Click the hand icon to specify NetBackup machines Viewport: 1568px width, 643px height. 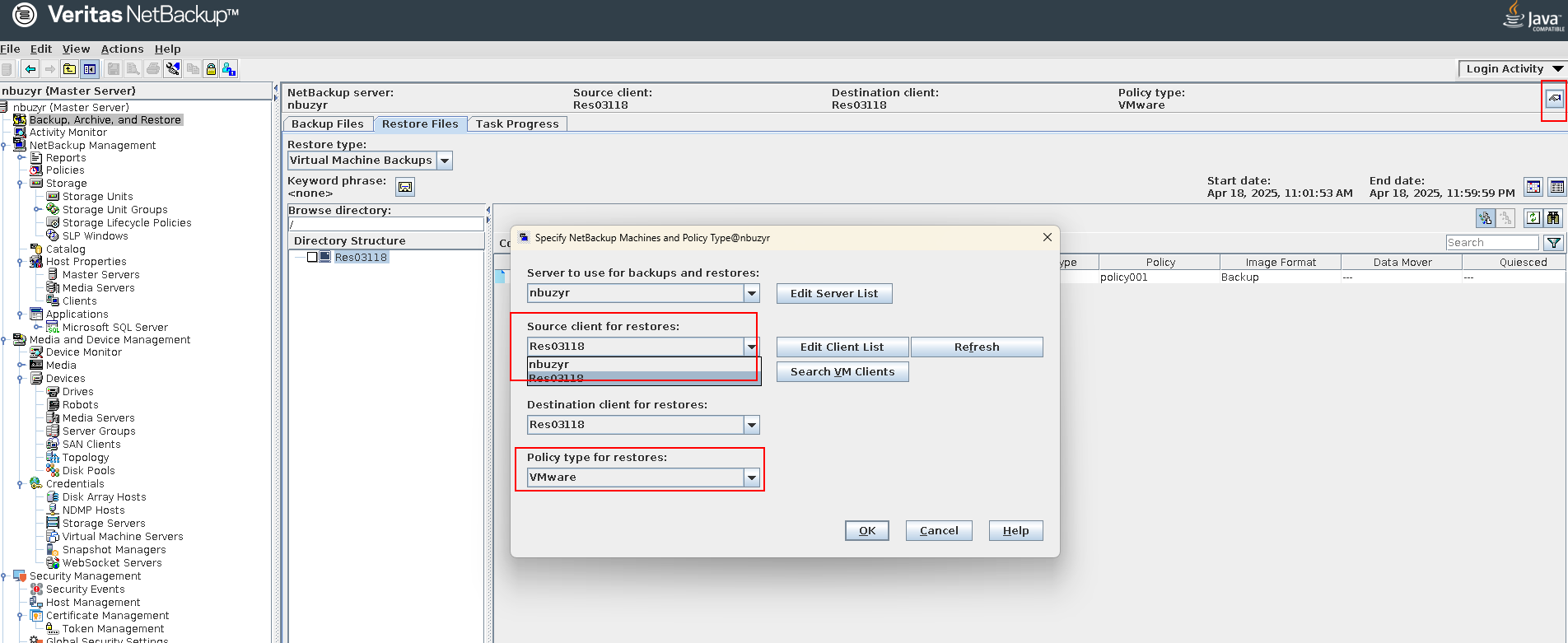1554,98
